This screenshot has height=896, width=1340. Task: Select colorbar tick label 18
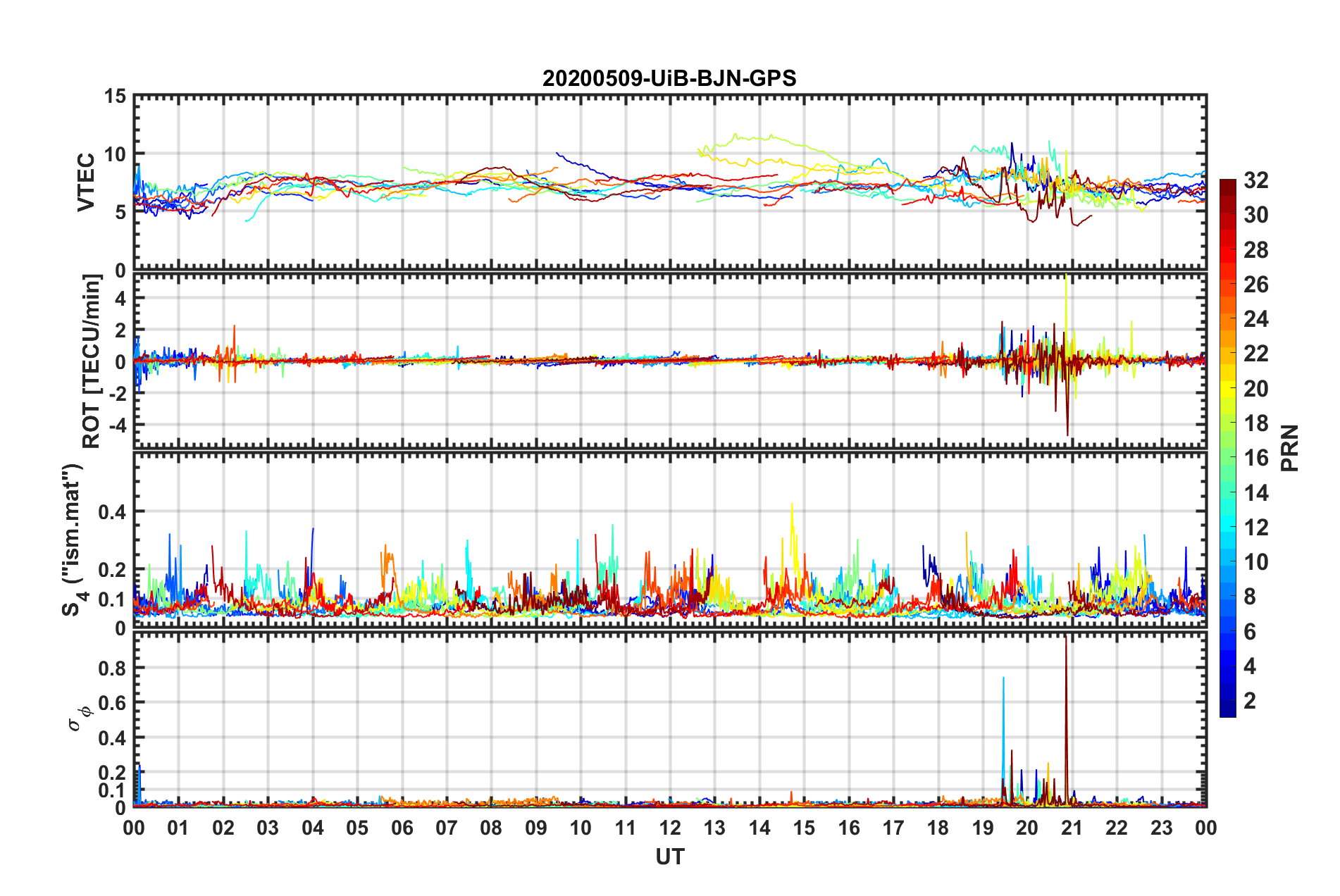(x=1256, y=423)
